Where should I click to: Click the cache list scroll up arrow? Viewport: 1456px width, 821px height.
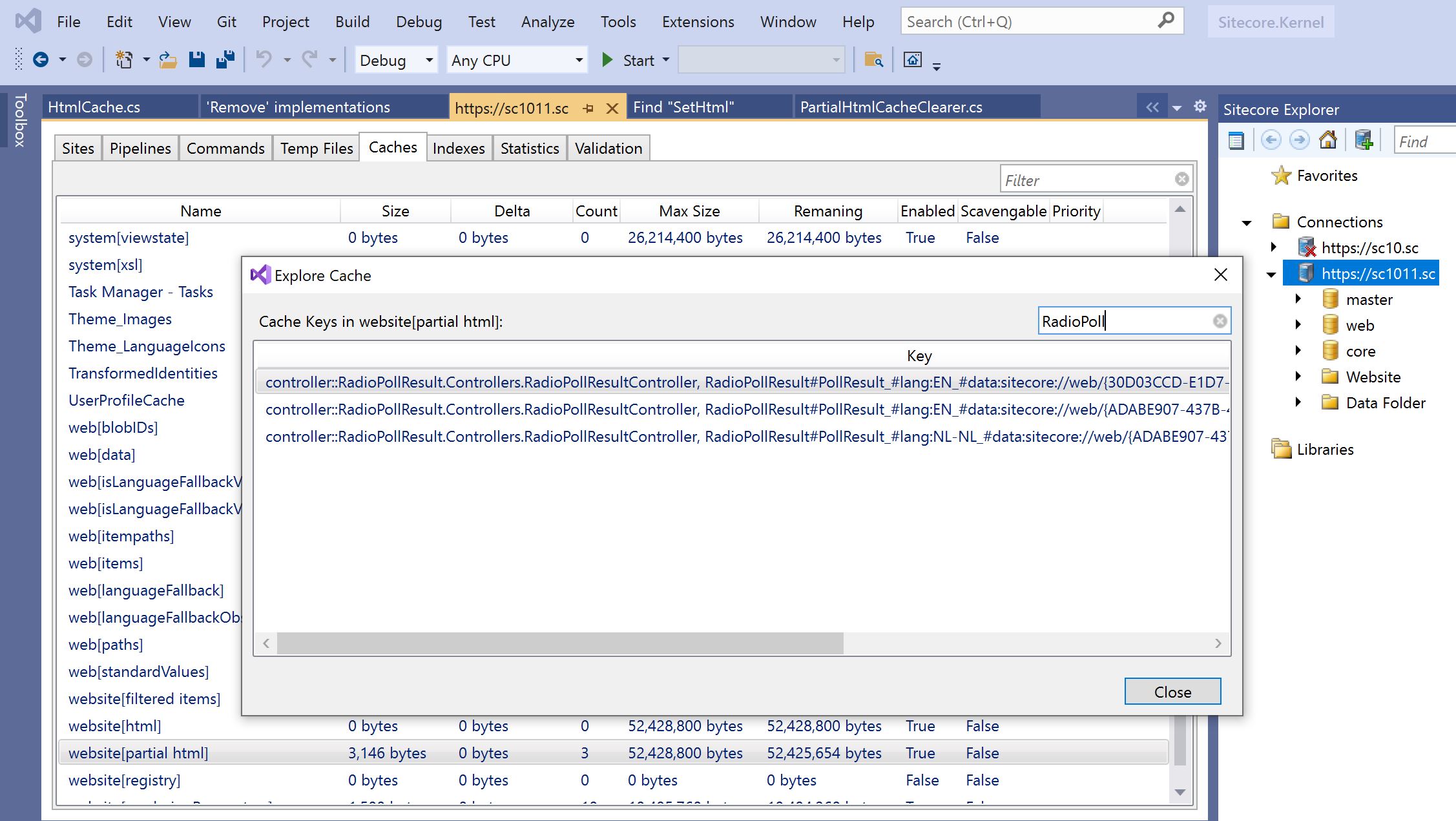[x=1180, y=209]
